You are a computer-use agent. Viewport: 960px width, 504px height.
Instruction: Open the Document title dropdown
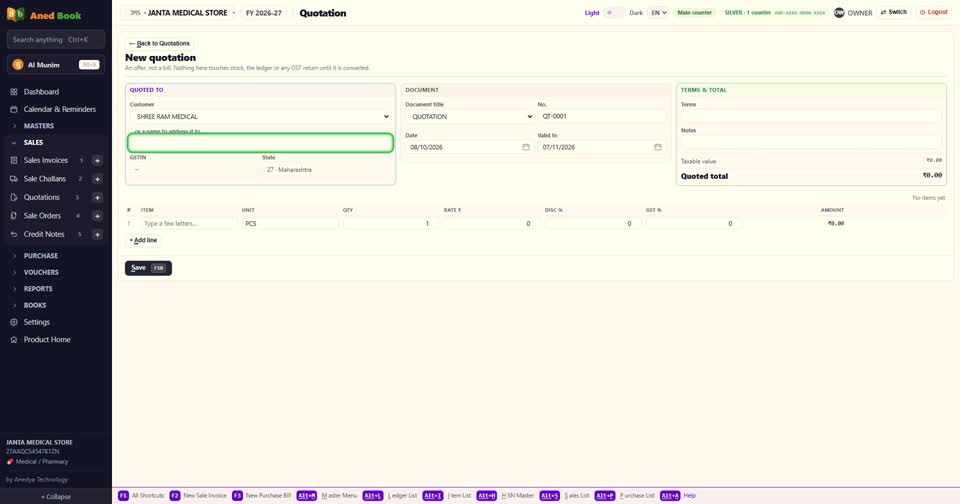[470, 116]
